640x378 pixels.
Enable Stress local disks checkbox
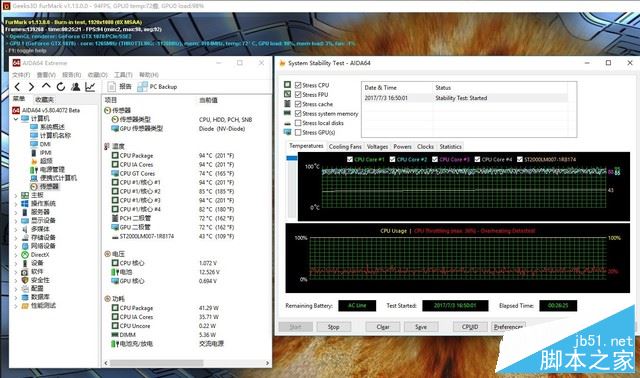pos(298,123)
